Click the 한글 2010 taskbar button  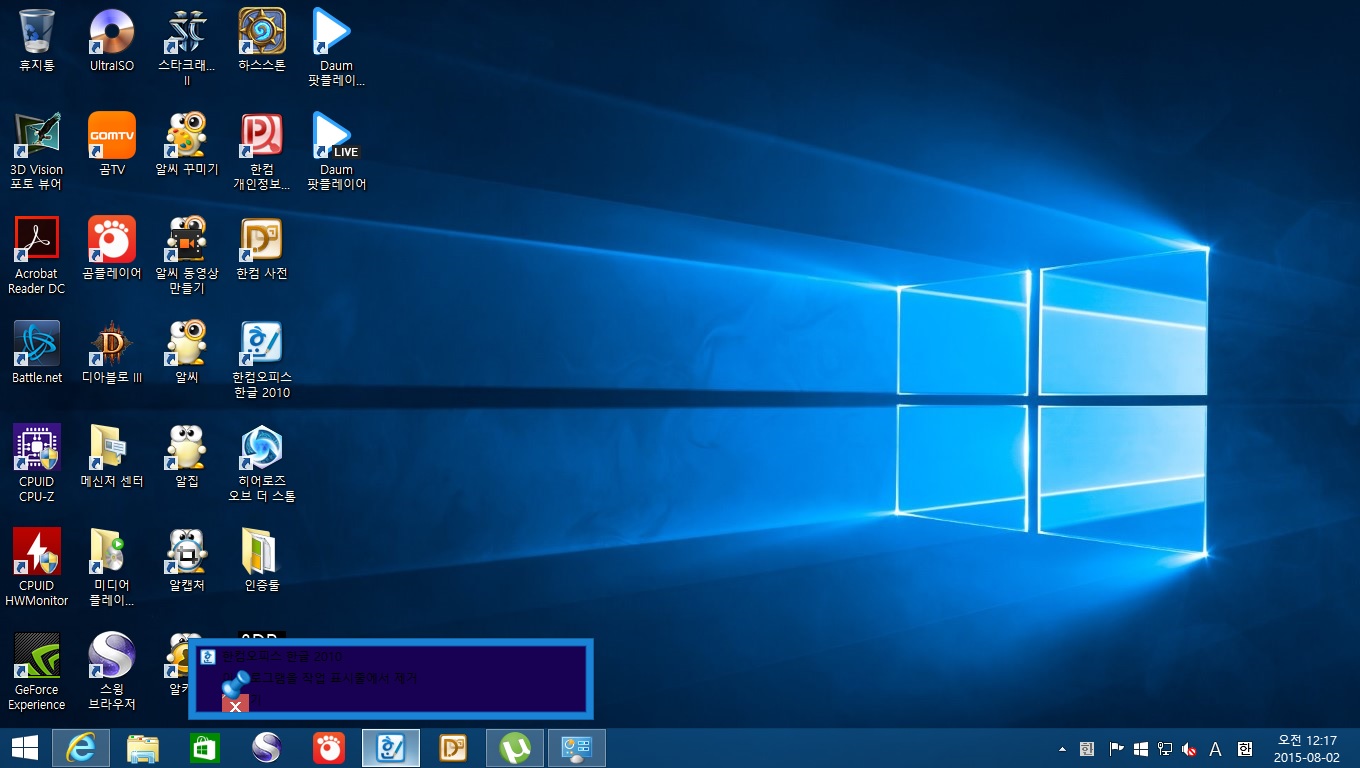391,748
